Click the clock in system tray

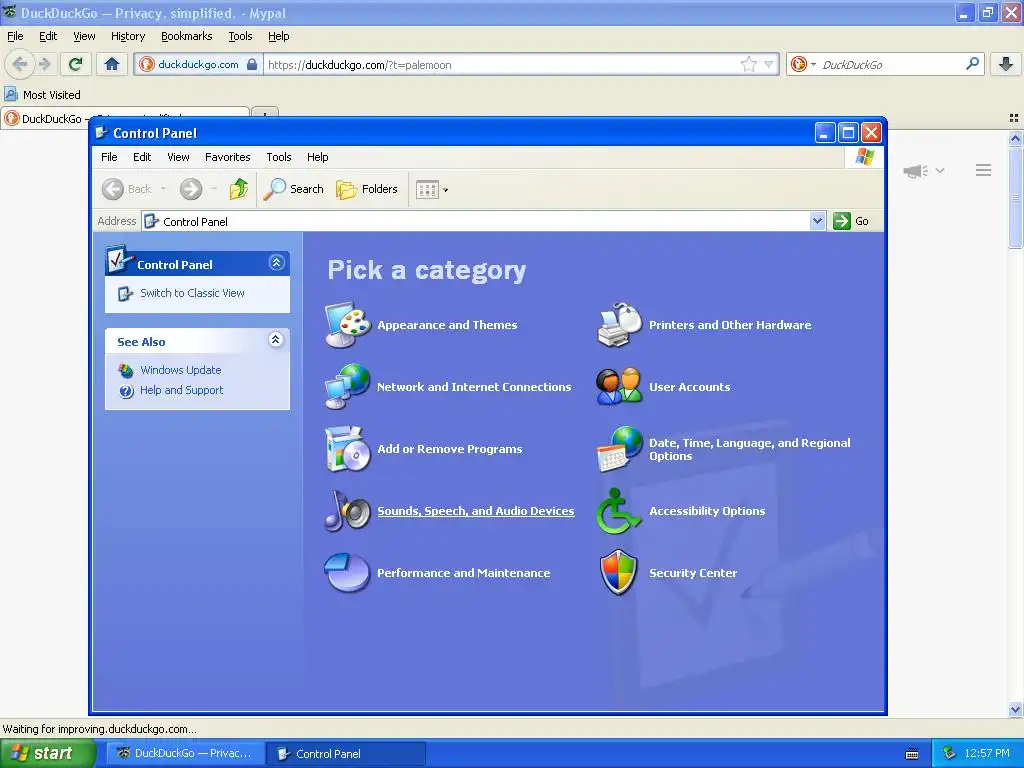[987, 753]
